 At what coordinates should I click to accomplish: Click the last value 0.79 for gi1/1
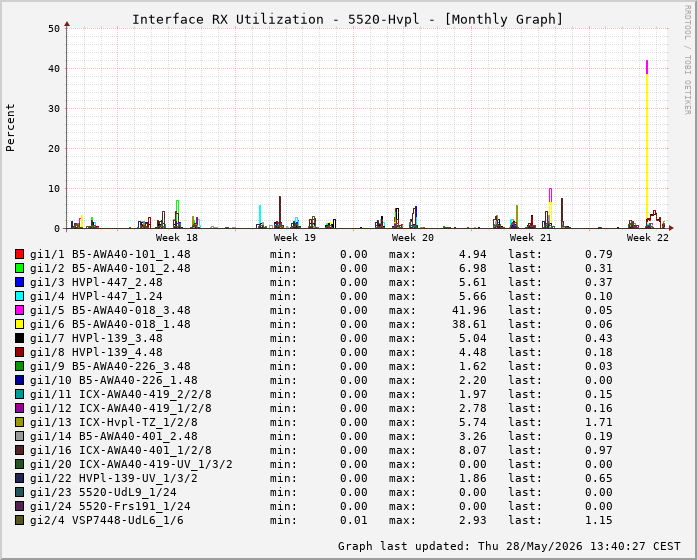pyautogui.click(x=599, y=254)
